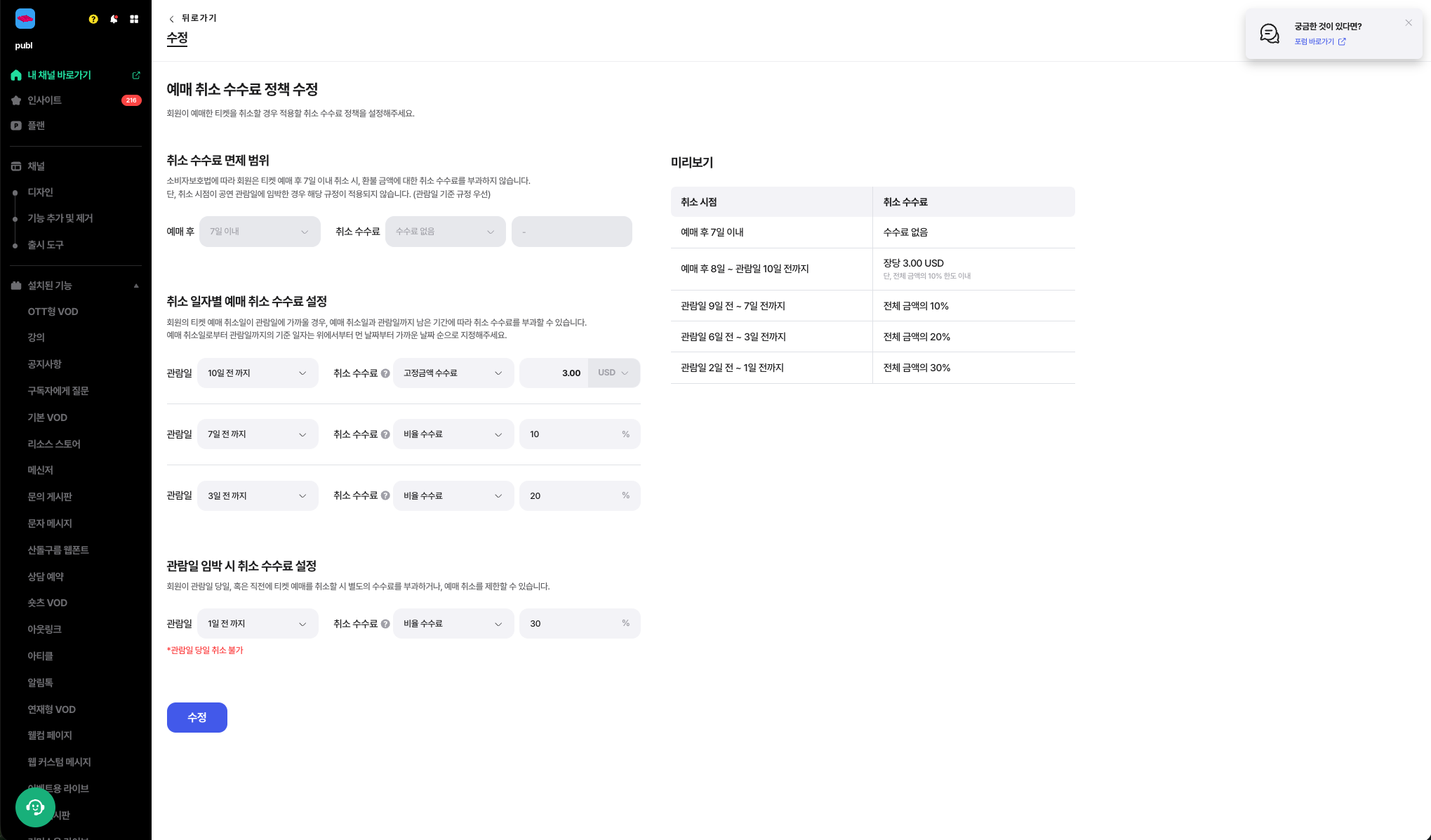
Task: Open the 3일 전 까지 dropdown
Action: [x=258, y=496]
